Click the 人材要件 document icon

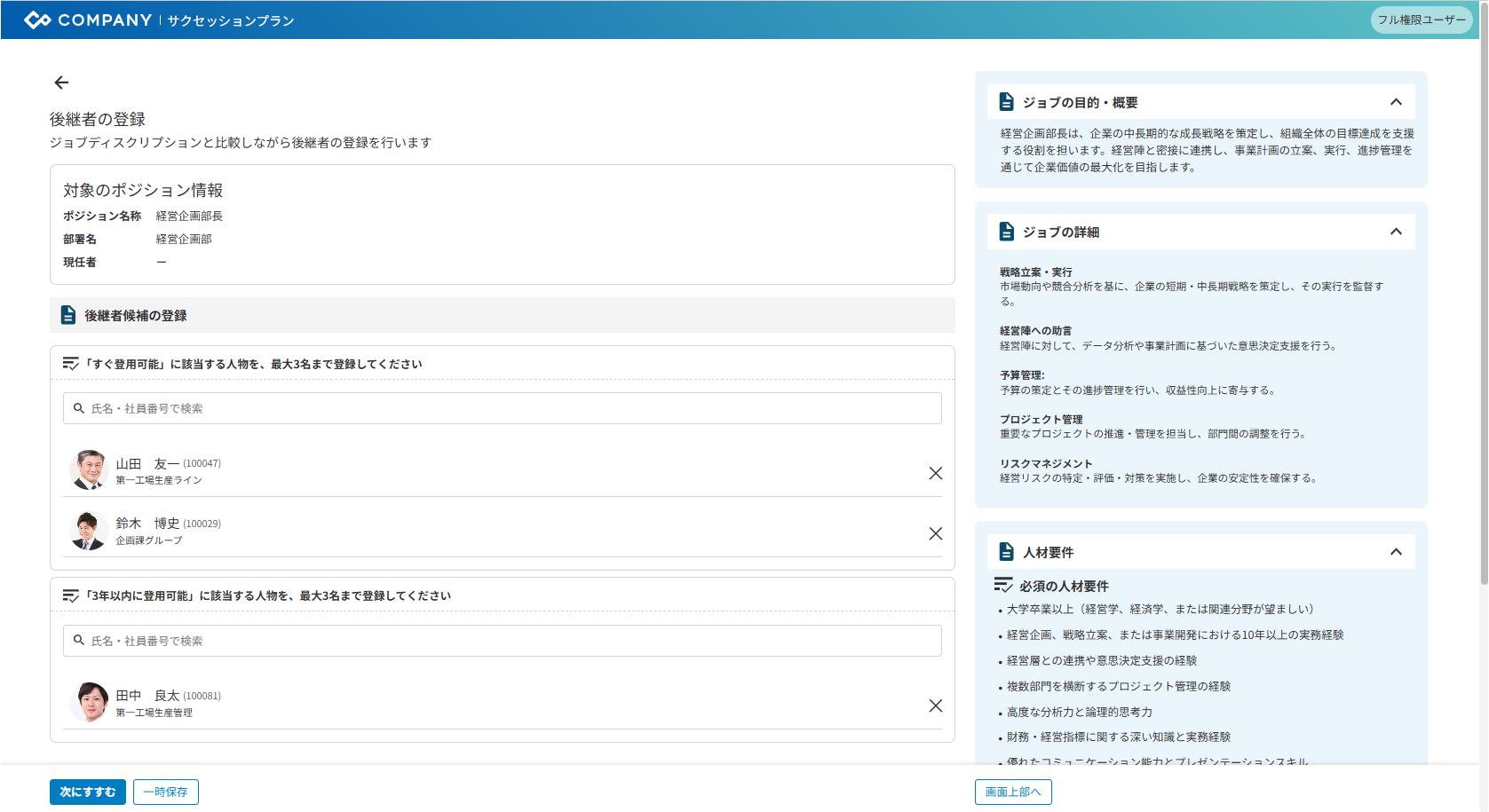tap(1006, 552)
